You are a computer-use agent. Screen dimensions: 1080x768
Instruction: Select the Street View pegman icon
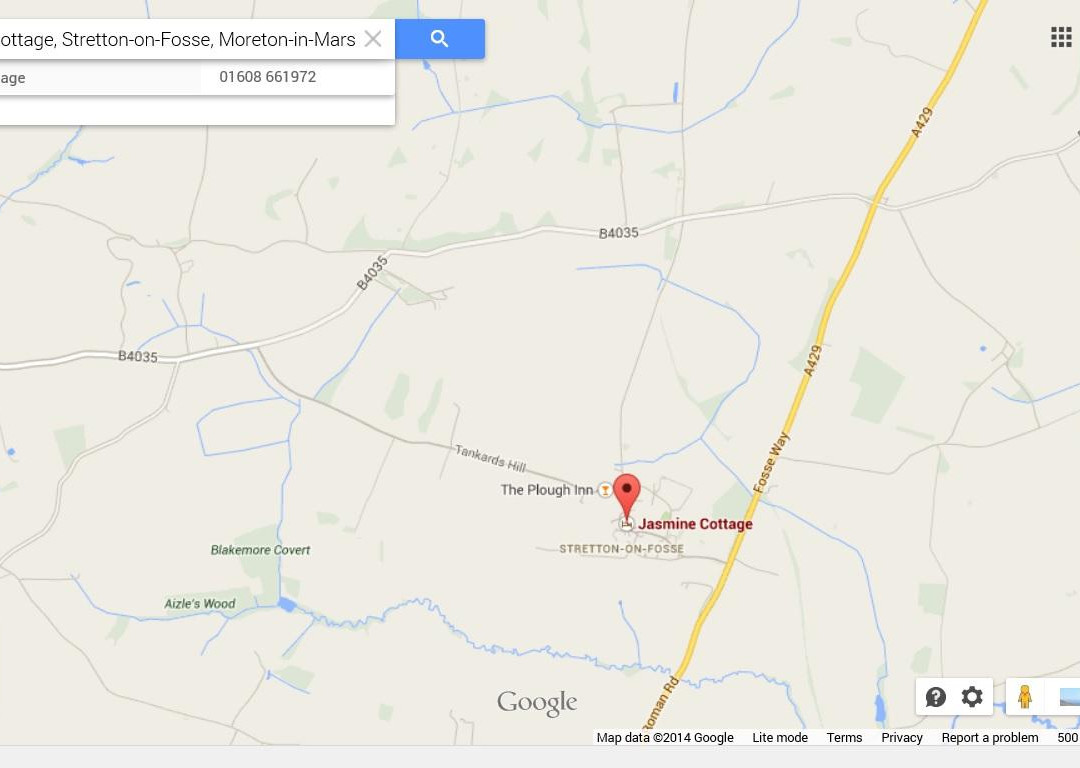pos(1025,697)
